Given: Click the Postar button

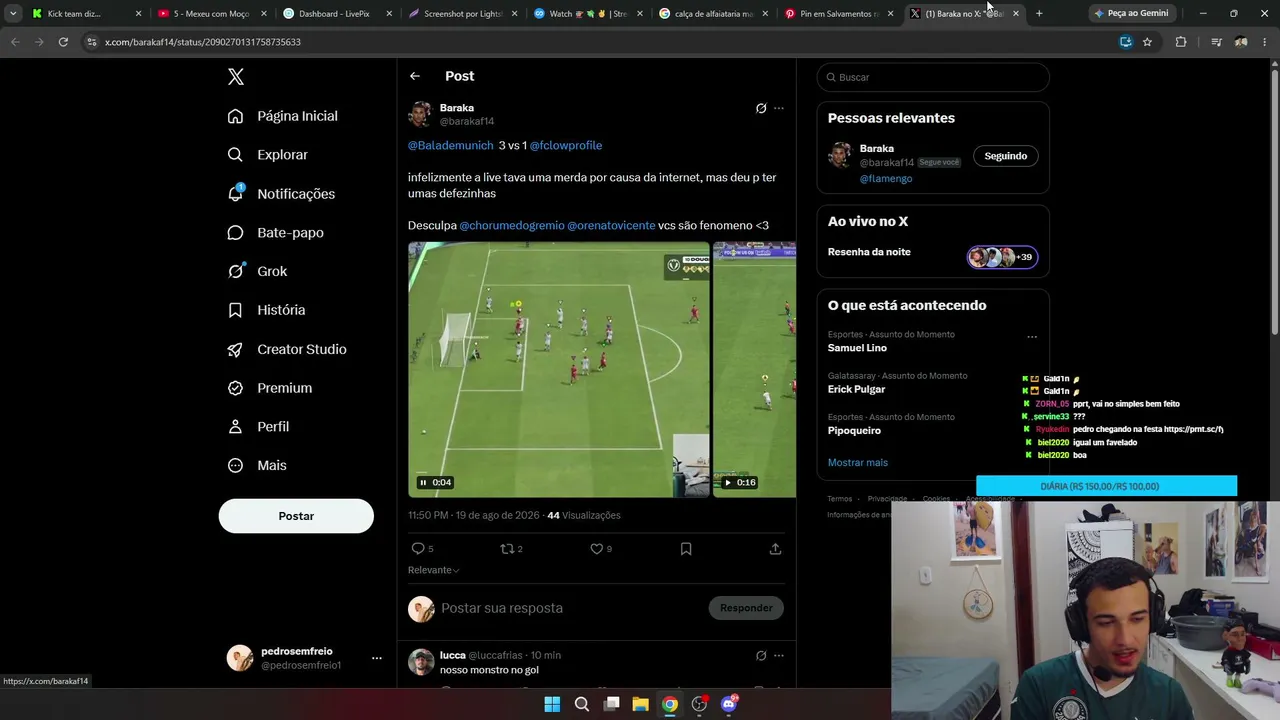Looking at the screenshot, I should pos(296,516).
